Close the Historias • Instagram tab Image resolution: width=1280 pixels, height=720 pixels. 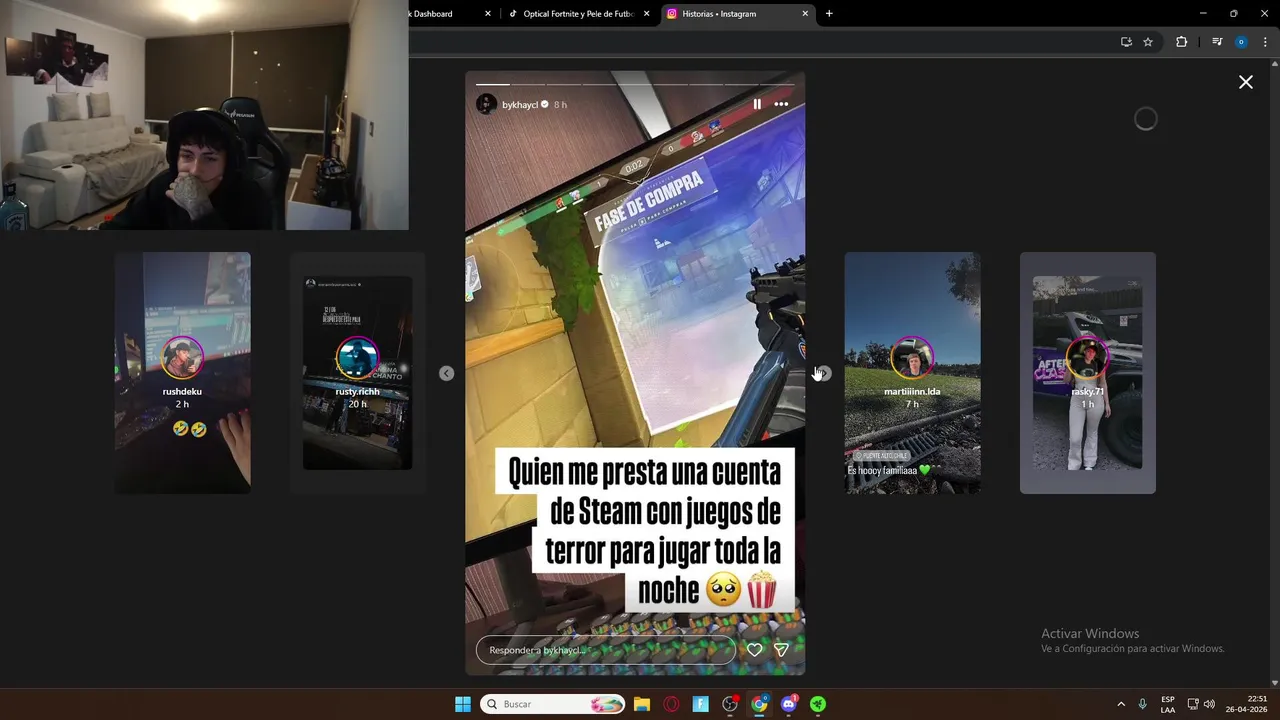tap(805, 14)
